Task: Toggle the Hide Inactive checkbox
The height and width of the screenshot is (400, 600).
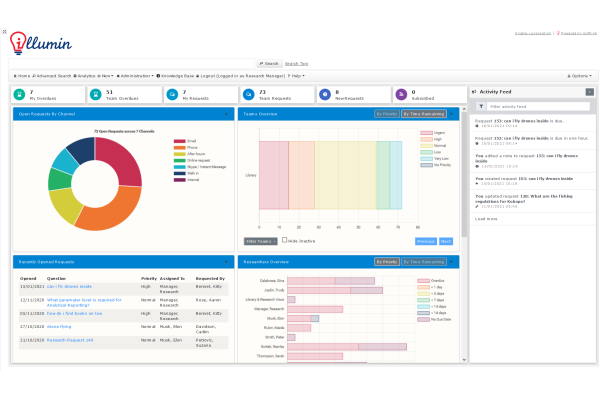Action: (x=285, y=240)
